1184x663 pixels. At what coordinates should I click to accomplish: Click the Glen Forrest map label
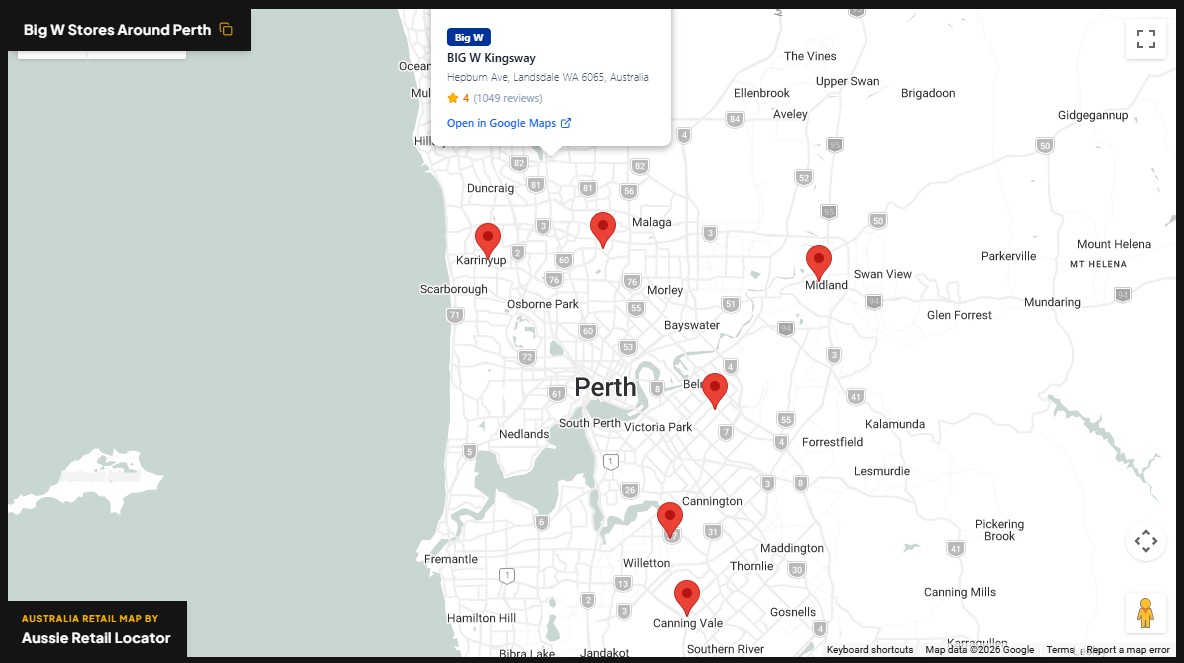pyautogui.click(x=959, y=315)
